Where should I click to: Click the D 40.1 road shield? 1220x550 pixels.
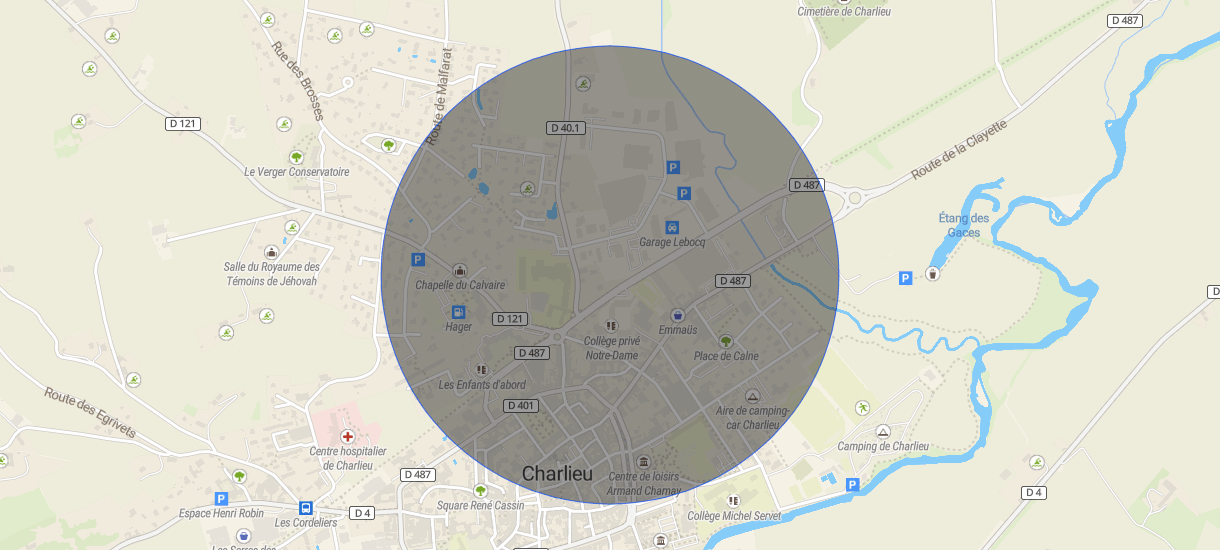pyautogui.click(x=566, y=128)
